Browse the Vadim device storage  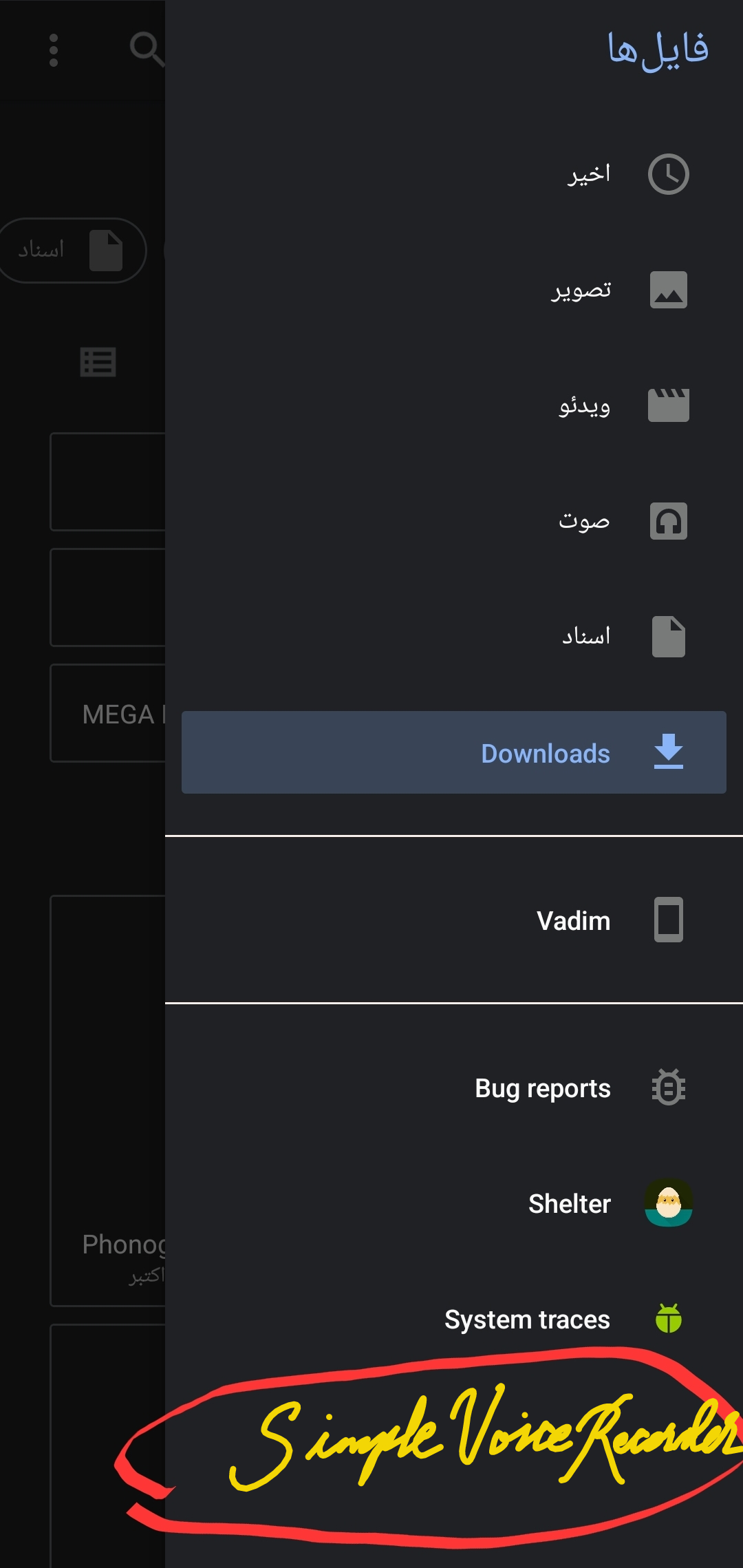[573, 920]
